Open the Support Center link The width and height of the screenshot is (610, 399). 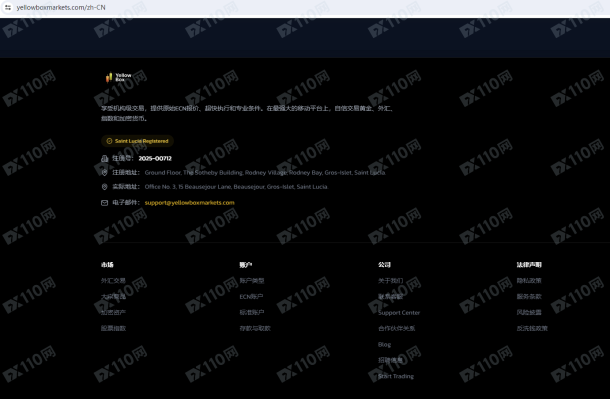[399, 312]
